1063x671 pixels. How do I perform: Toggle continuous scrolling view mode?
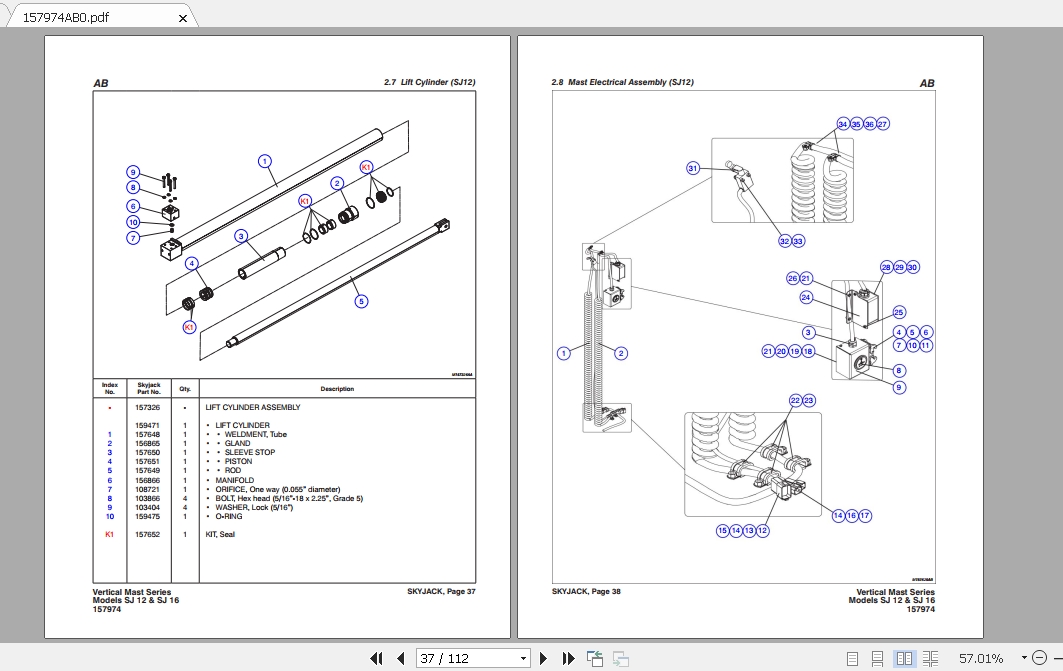pos(878,658)
